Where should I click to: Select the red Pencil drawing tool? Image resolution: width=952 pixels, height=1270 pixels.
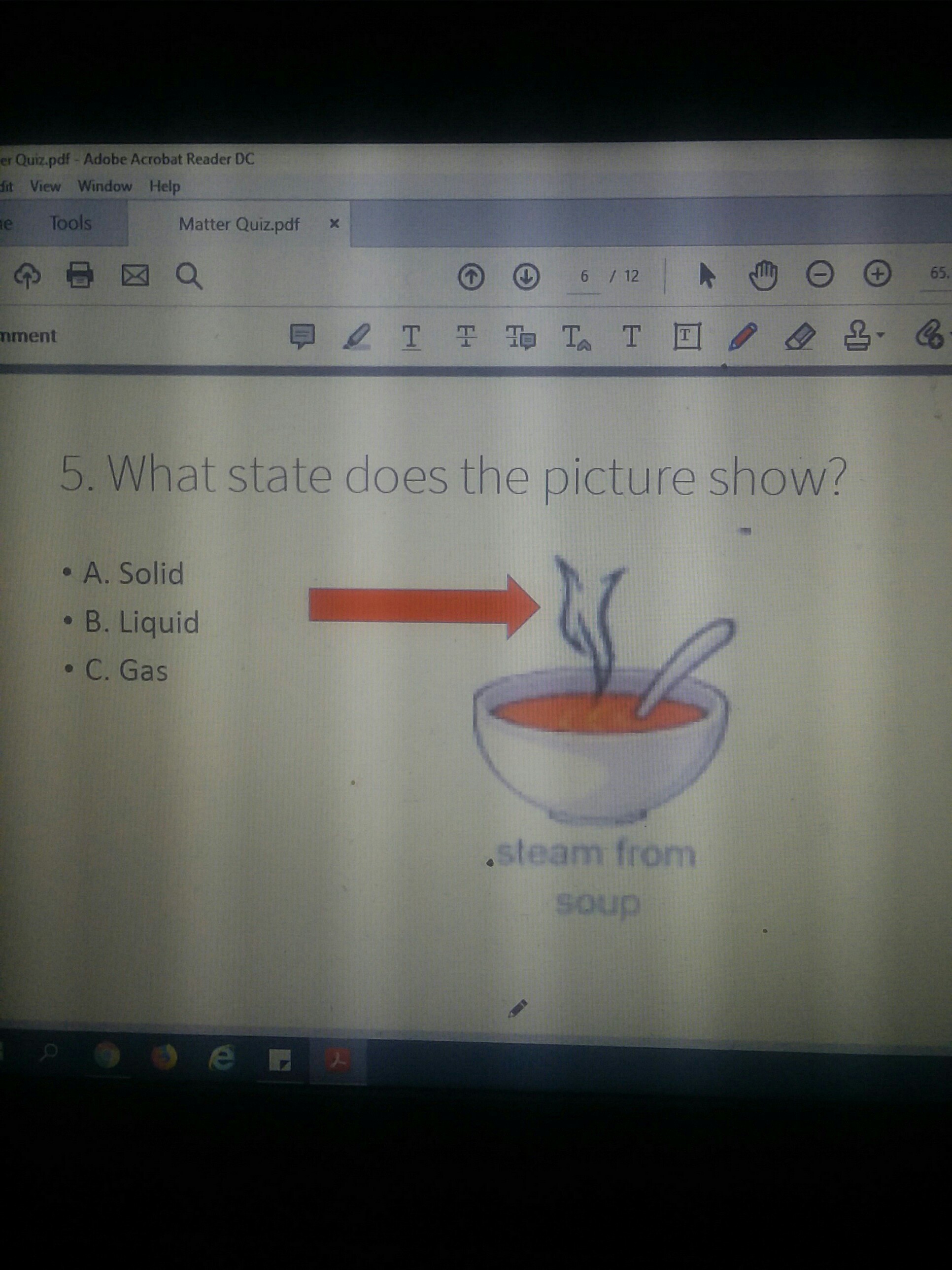[743, 336]
